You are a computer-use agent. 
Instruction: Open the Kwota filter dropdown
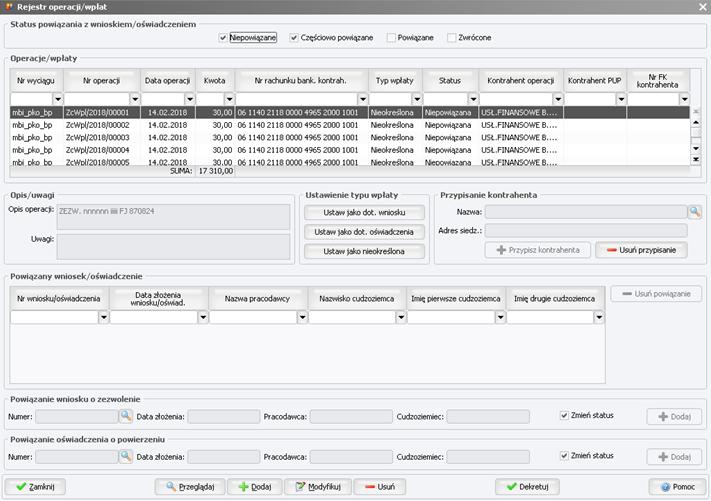point(229,99)
